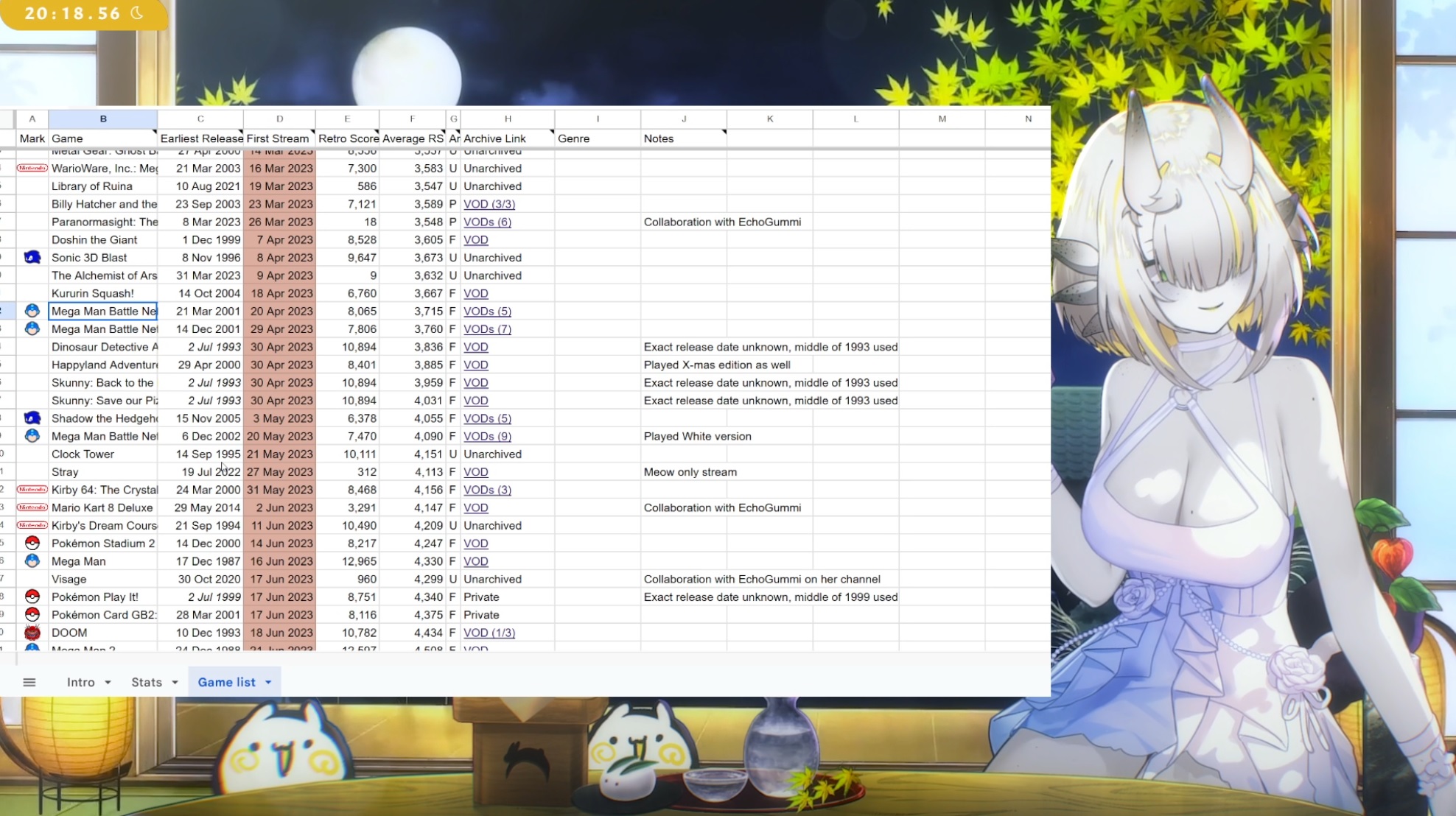This screenshot has height=816, width=1456.
Task: Click the Sonic icon beside Sonic 3D Blast
Action: click(x=32, y=257)
